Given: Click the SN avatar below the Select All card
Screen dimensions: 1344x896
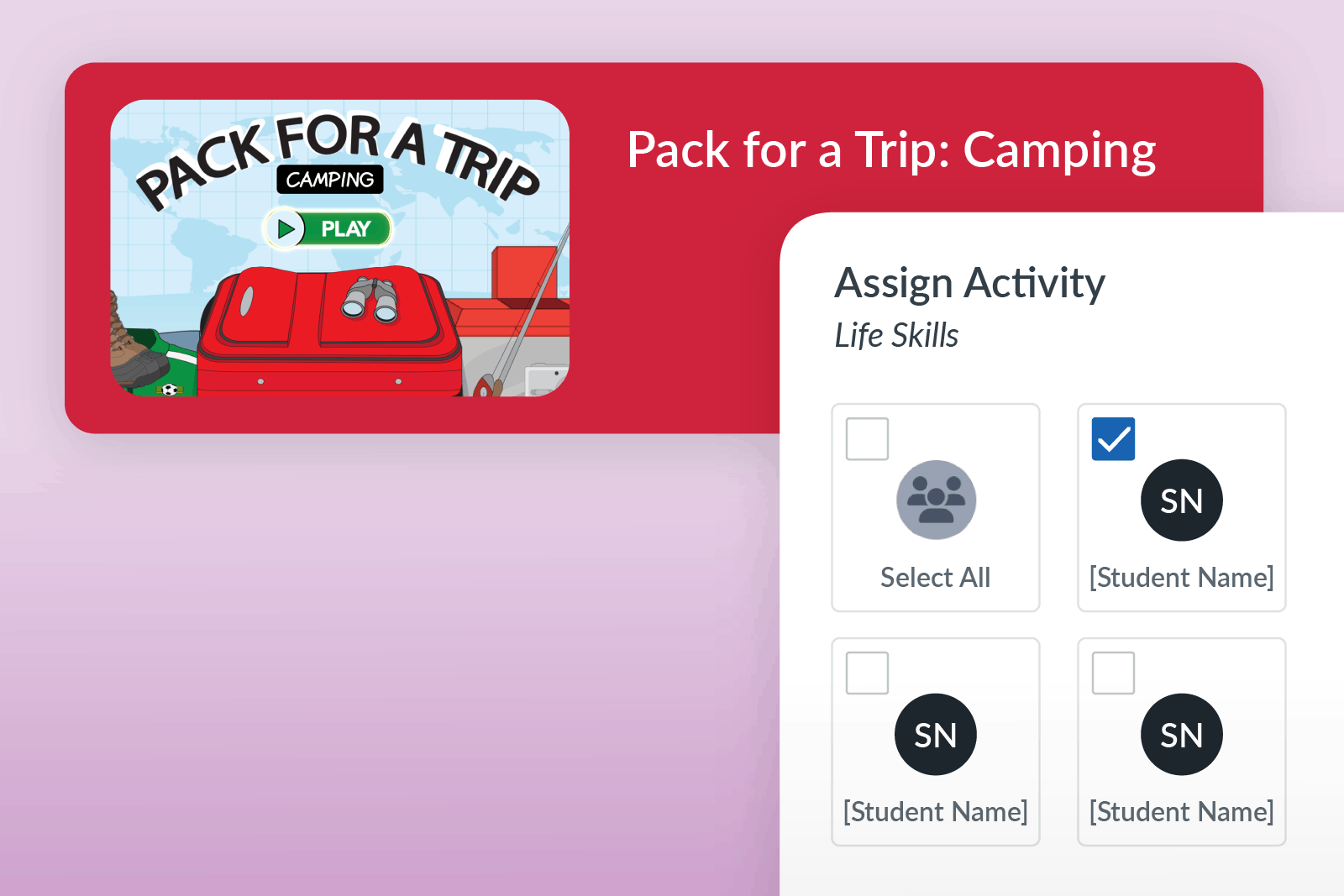Looking at the screenshot, I should (x=935, y=735).
